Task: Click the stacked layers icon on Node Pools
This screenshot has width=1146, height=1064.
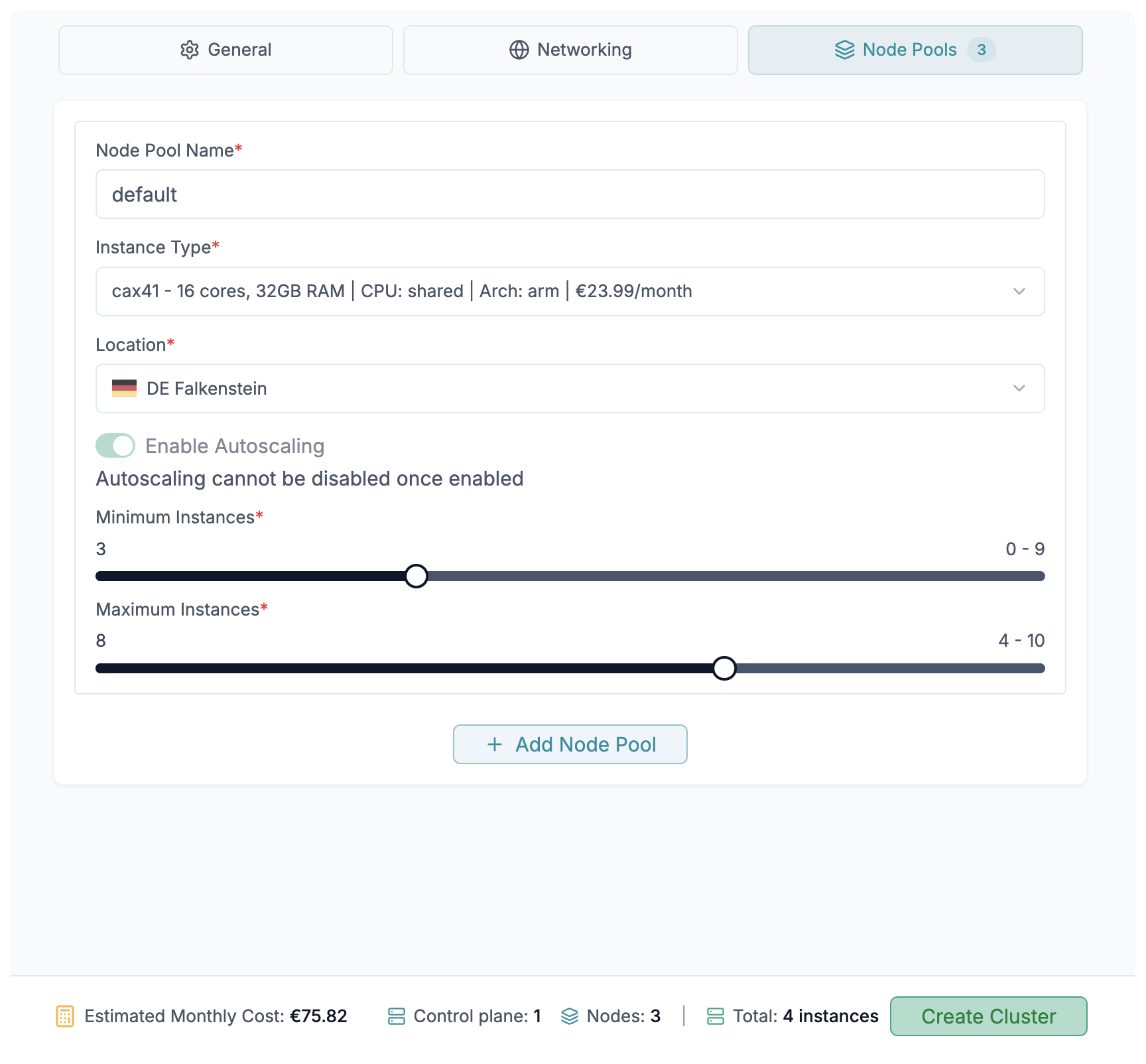Action: pyautogui.click(x=844, y=50)
